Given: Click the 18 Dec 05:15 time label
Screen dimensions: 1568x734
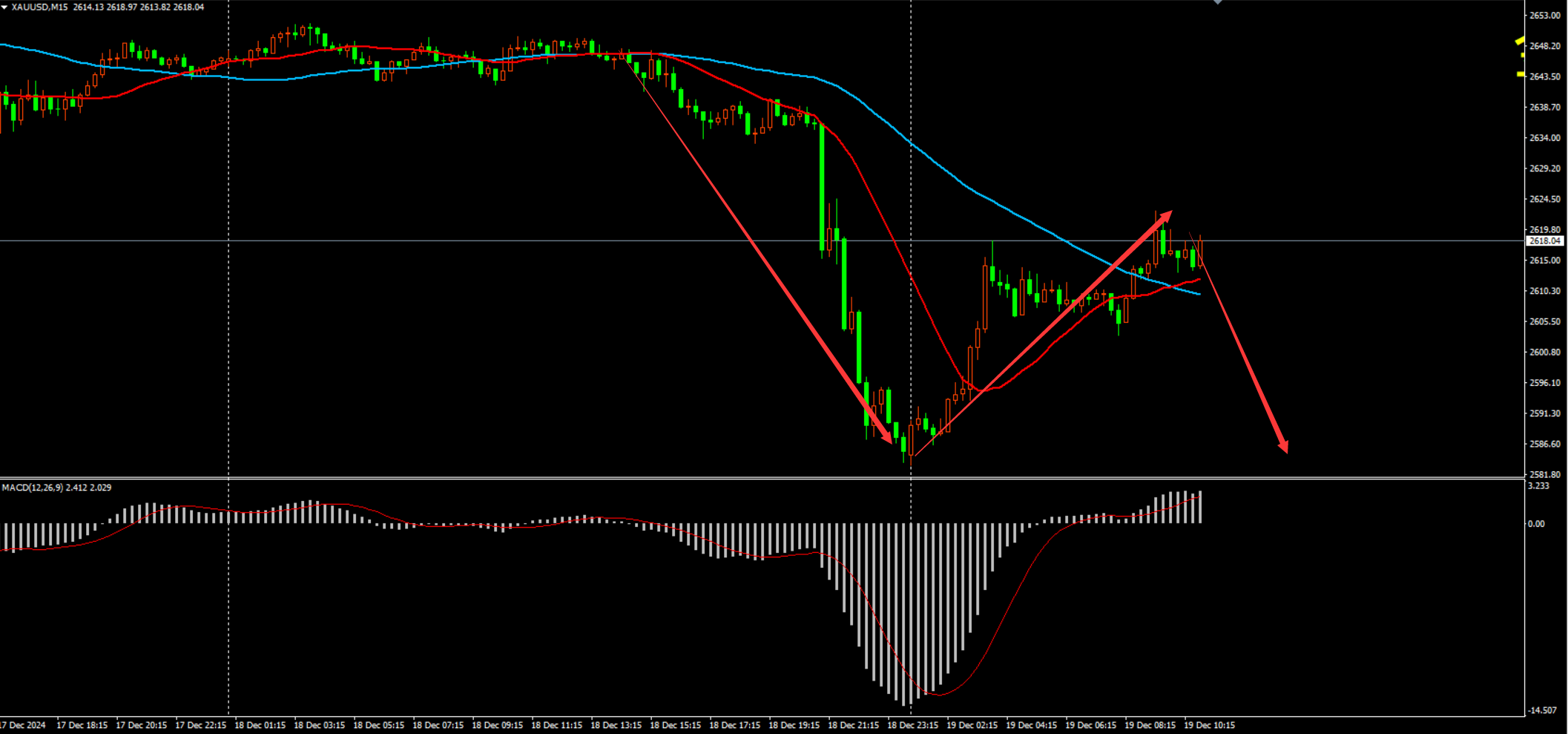Looking at the screenshot, I should point(378,725).
